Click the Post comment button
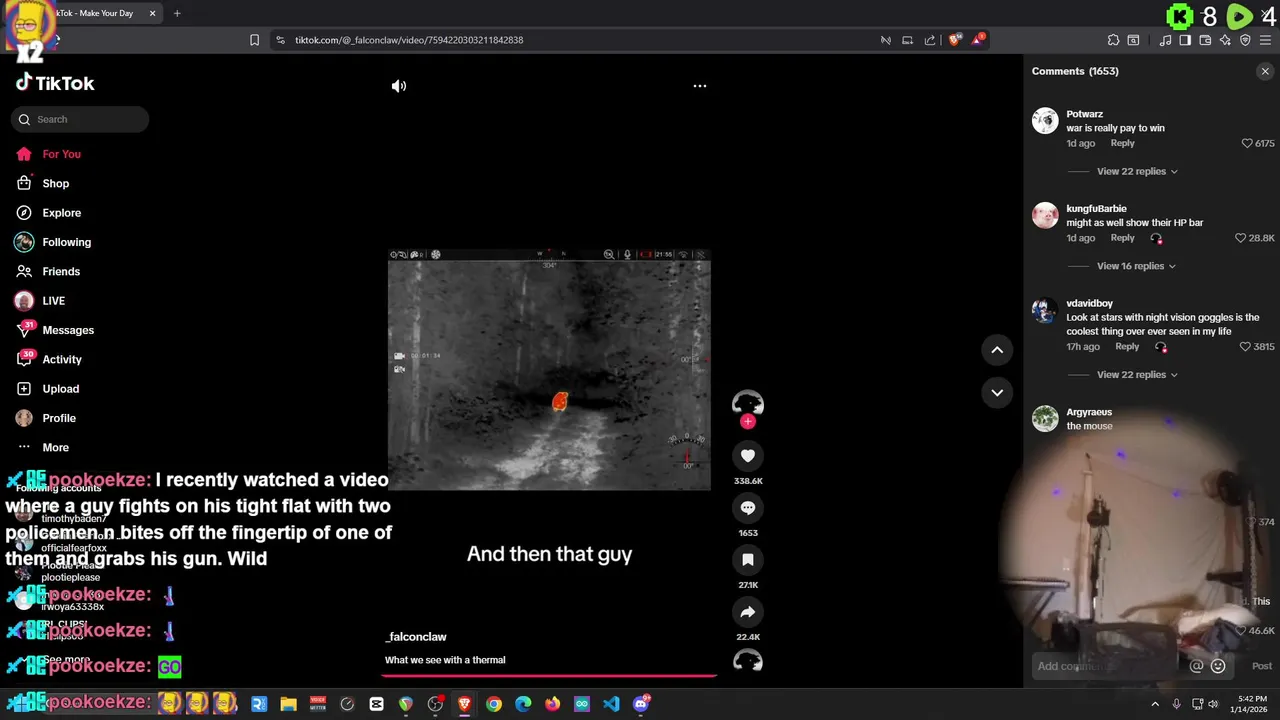This screenshot has width=1280, height=720. coord(1262,666)
